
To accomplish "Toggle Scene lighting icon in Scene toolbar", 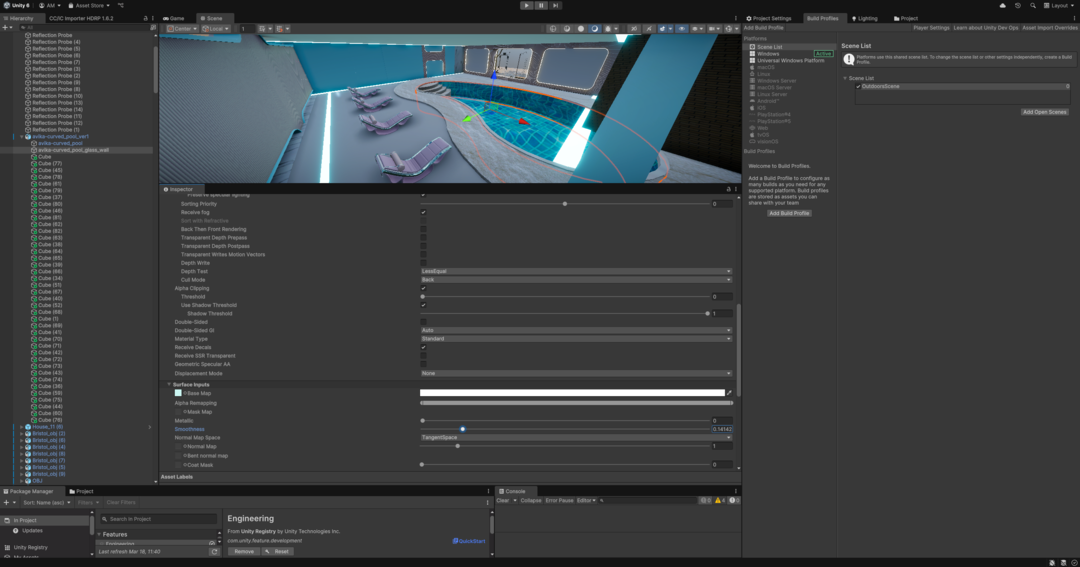I will (648, 29).
